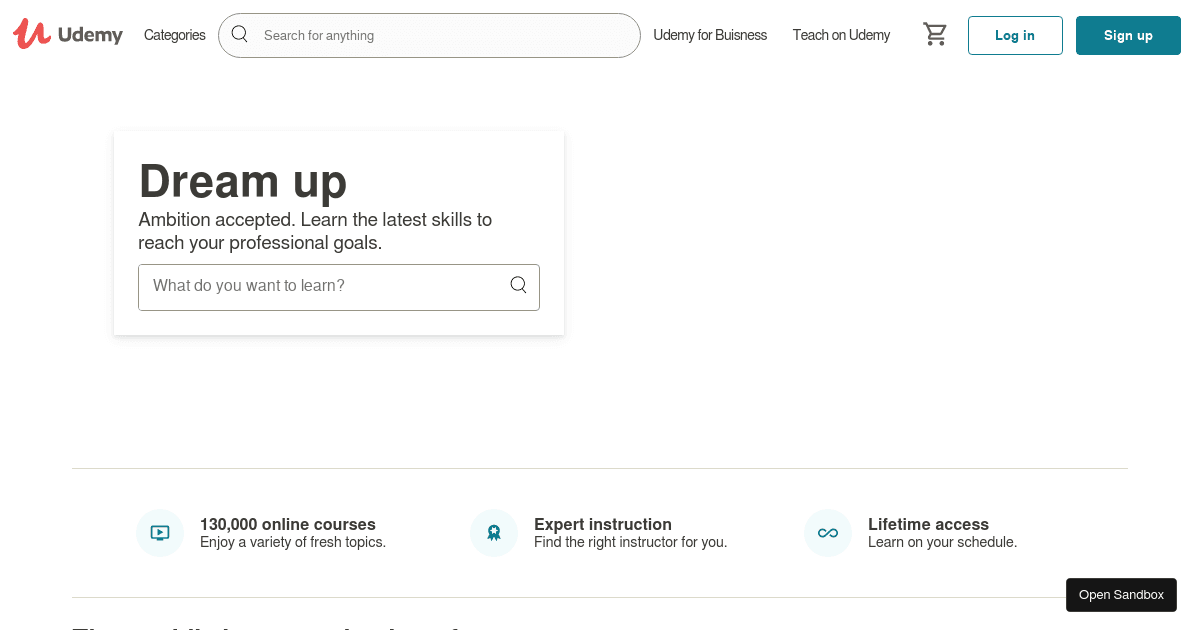Screen dimensions: 1200x630
Task: Click the award ribbon icon beside Expert instruction
Action: click(494, 532)
